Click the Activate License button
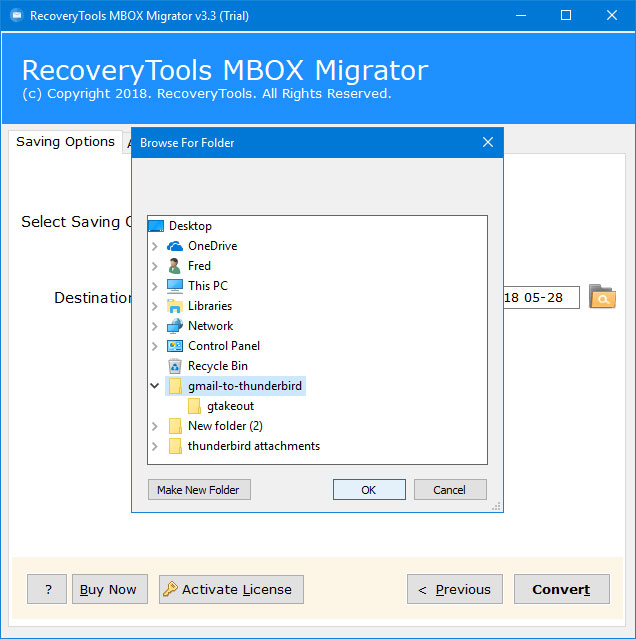 click(231, 589)
